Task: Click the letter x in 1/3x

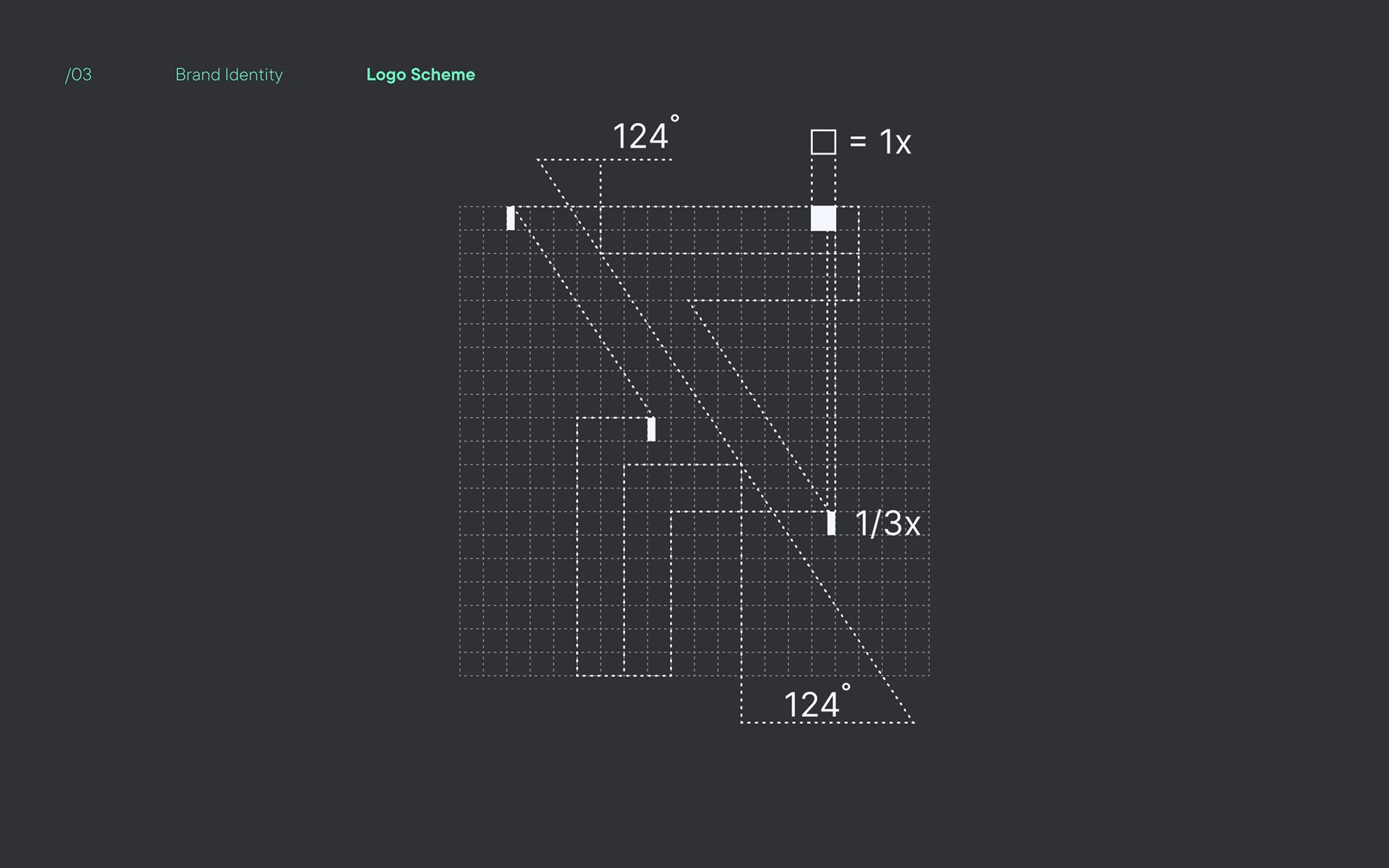Action: [x=912, y=526]
